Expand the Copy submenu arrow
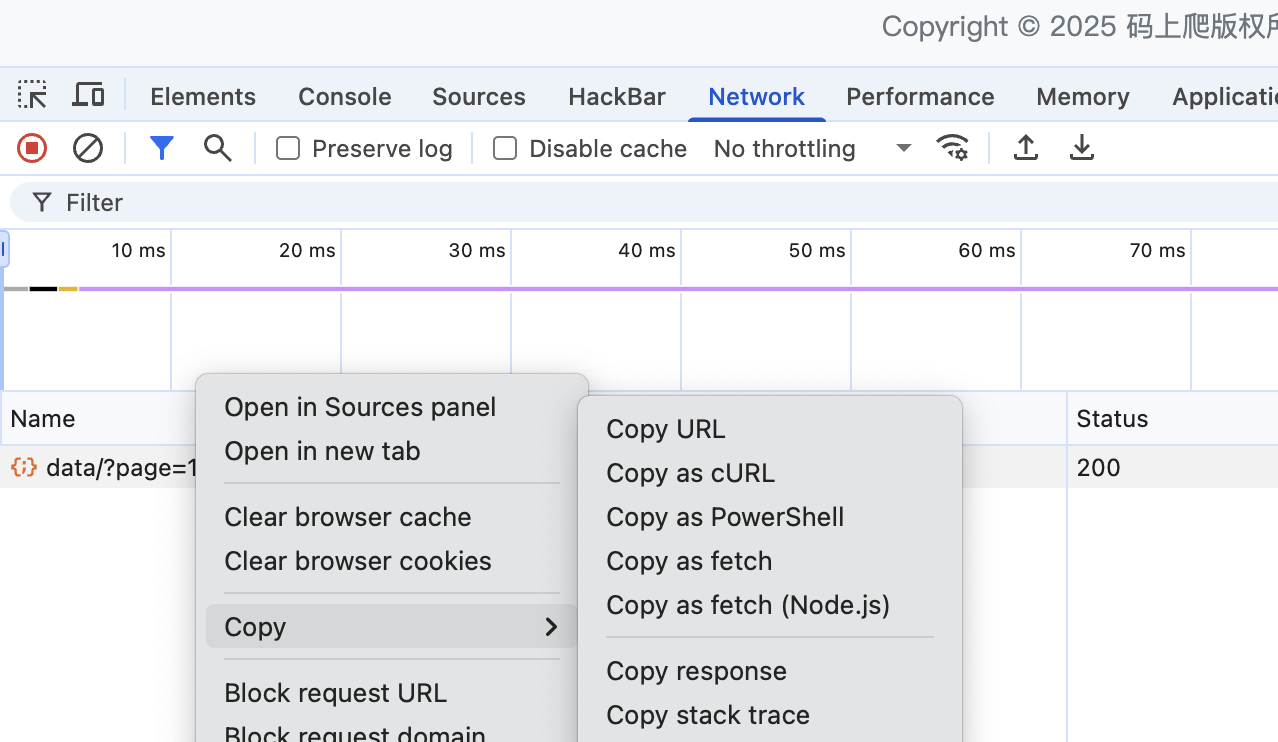 [x=550, y=627]
